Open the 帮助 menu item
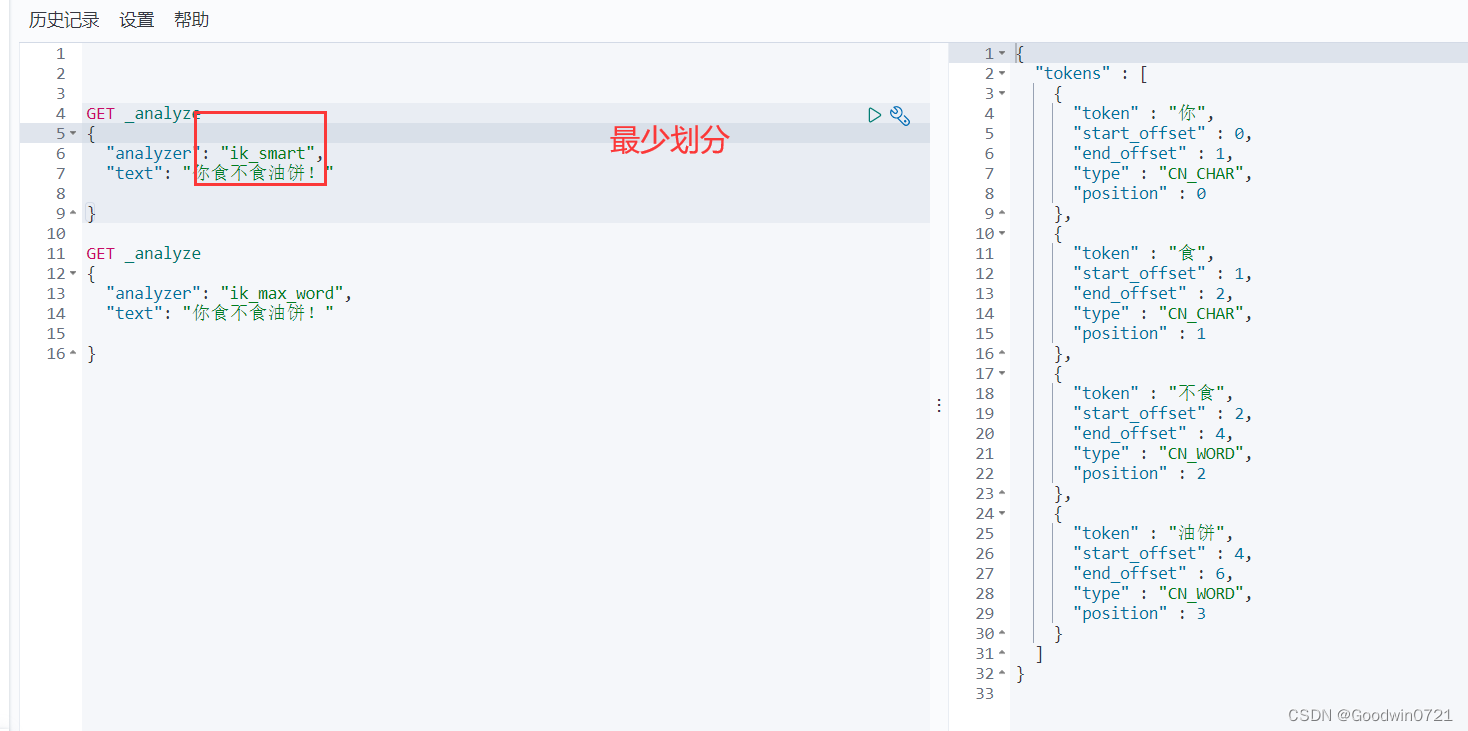1468x731 pixels. [191, 20]
